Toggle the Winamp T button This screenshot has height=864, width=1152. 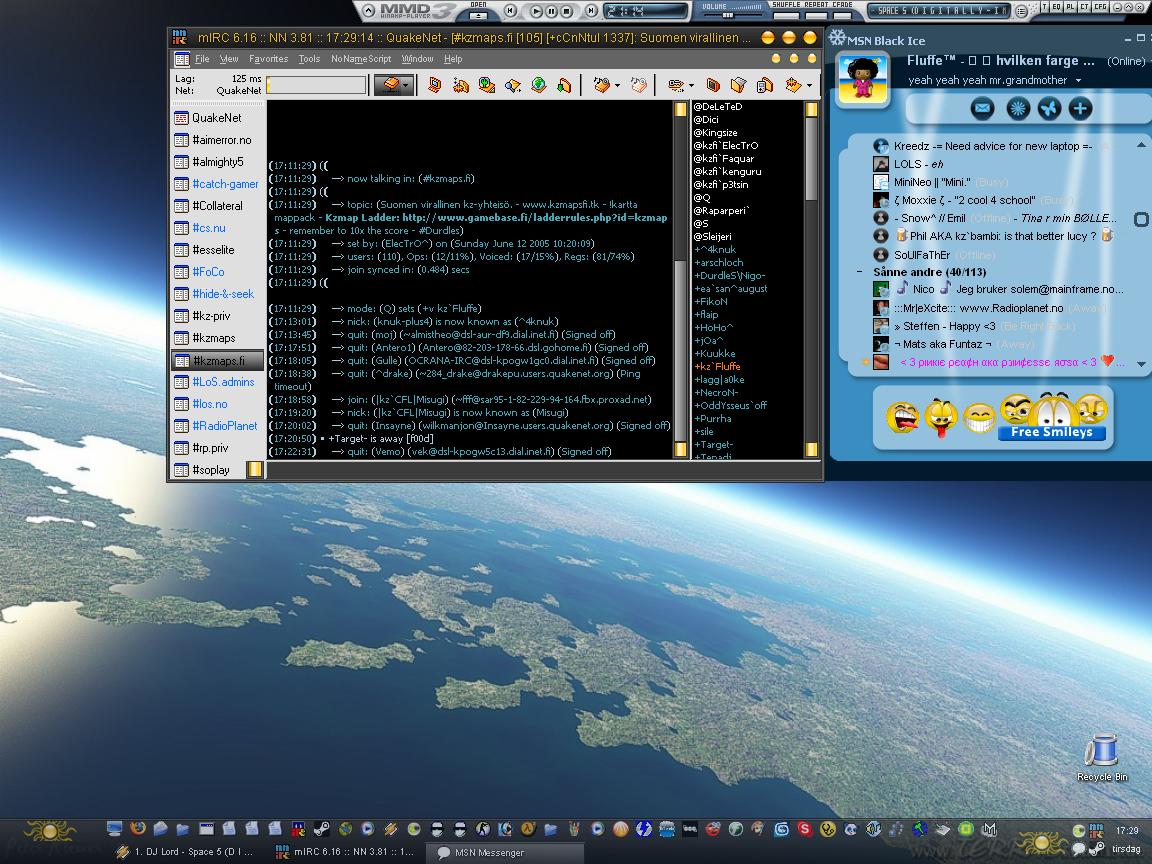(x=1045, y=7)
